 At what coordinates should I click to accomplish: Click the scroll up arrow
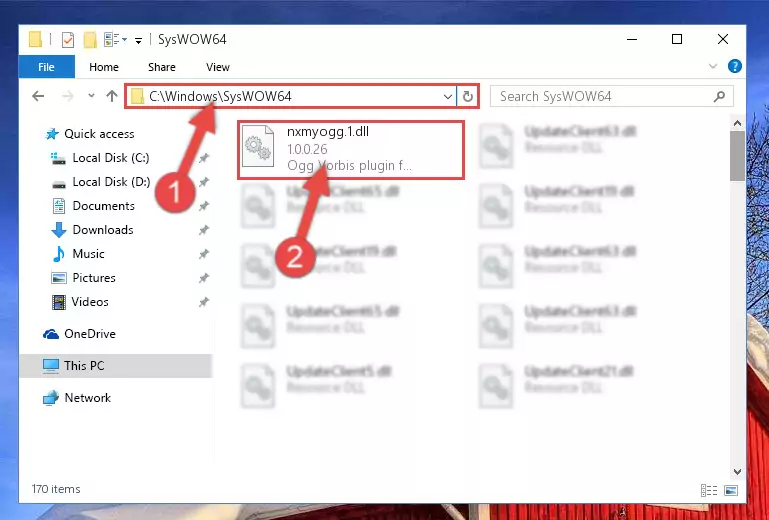click(x=737, y=123)
